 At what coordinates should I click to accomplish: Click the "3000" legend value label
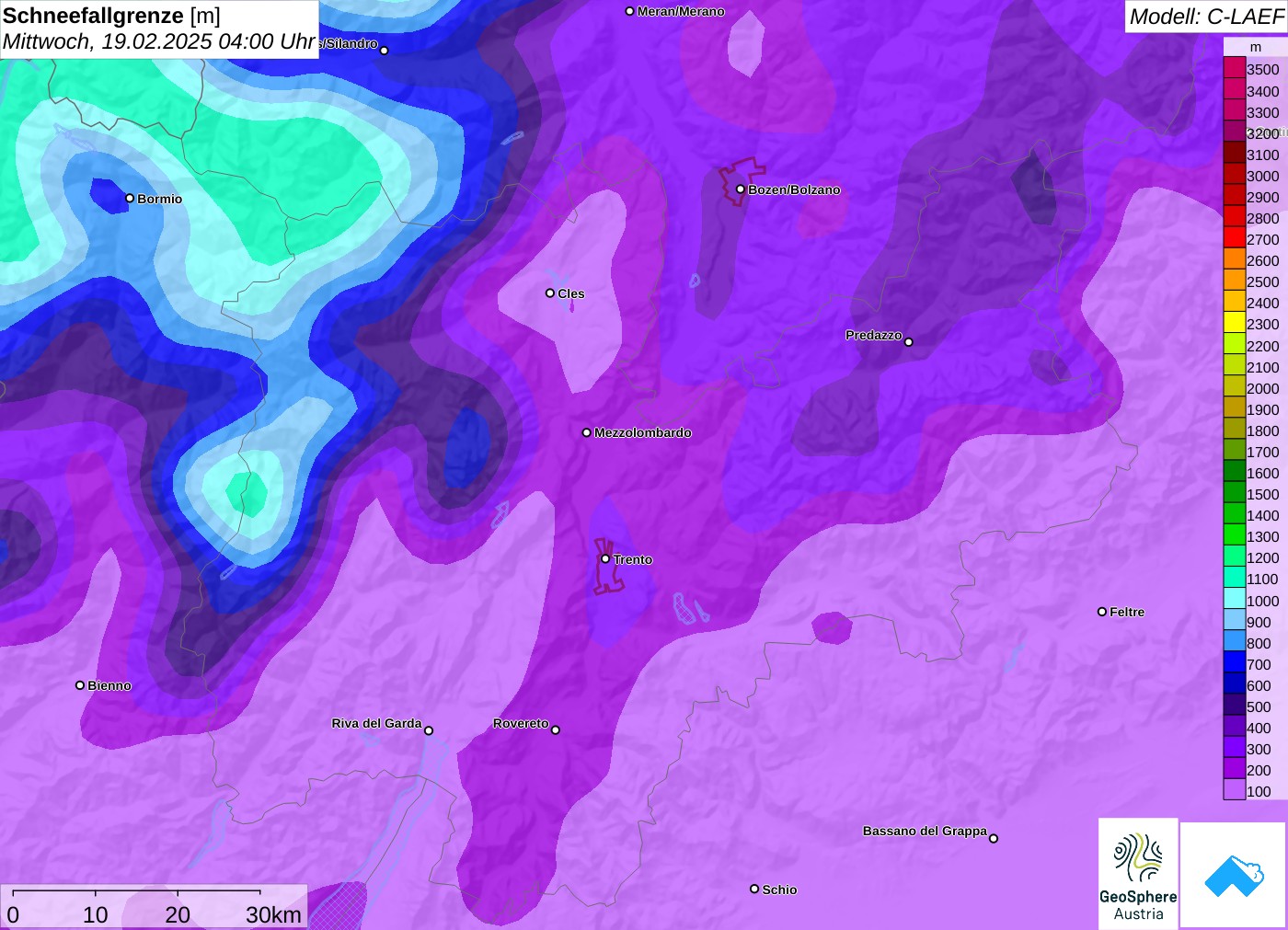point(1262,176)
